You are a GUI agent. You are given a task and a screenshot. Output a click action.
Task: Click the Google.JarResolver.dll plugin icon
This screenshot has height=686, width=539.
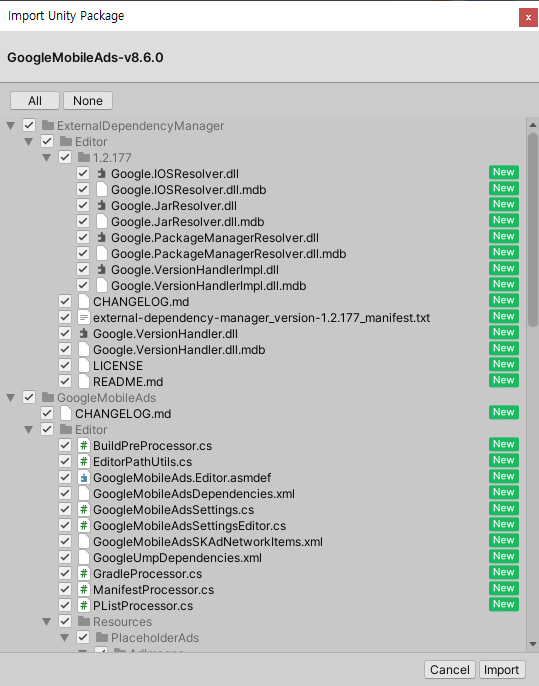coord(102,206)
